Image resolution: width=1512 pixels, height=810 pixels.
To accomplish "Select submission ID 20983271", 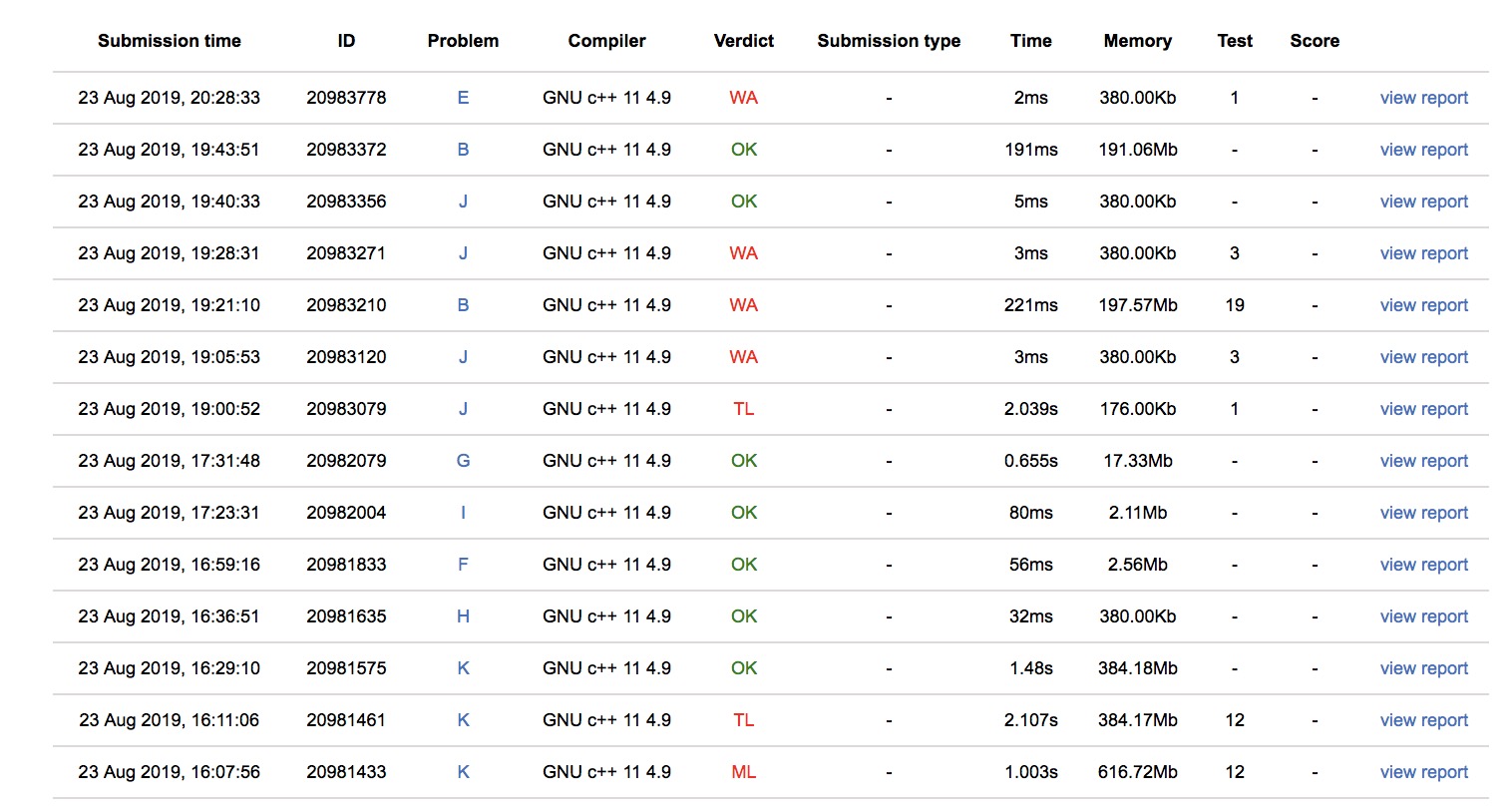I will coord(346,253).
